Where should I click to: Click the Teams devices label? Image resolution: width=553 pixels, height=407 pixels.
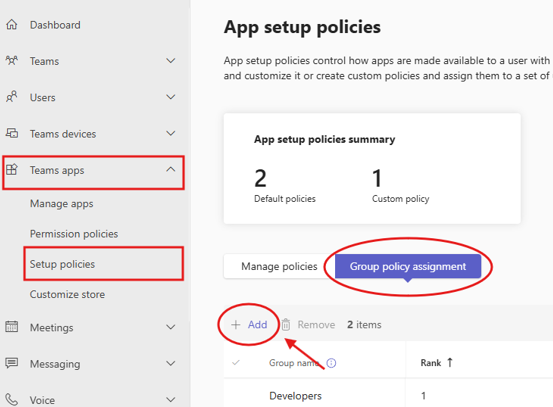coord(63,134)
